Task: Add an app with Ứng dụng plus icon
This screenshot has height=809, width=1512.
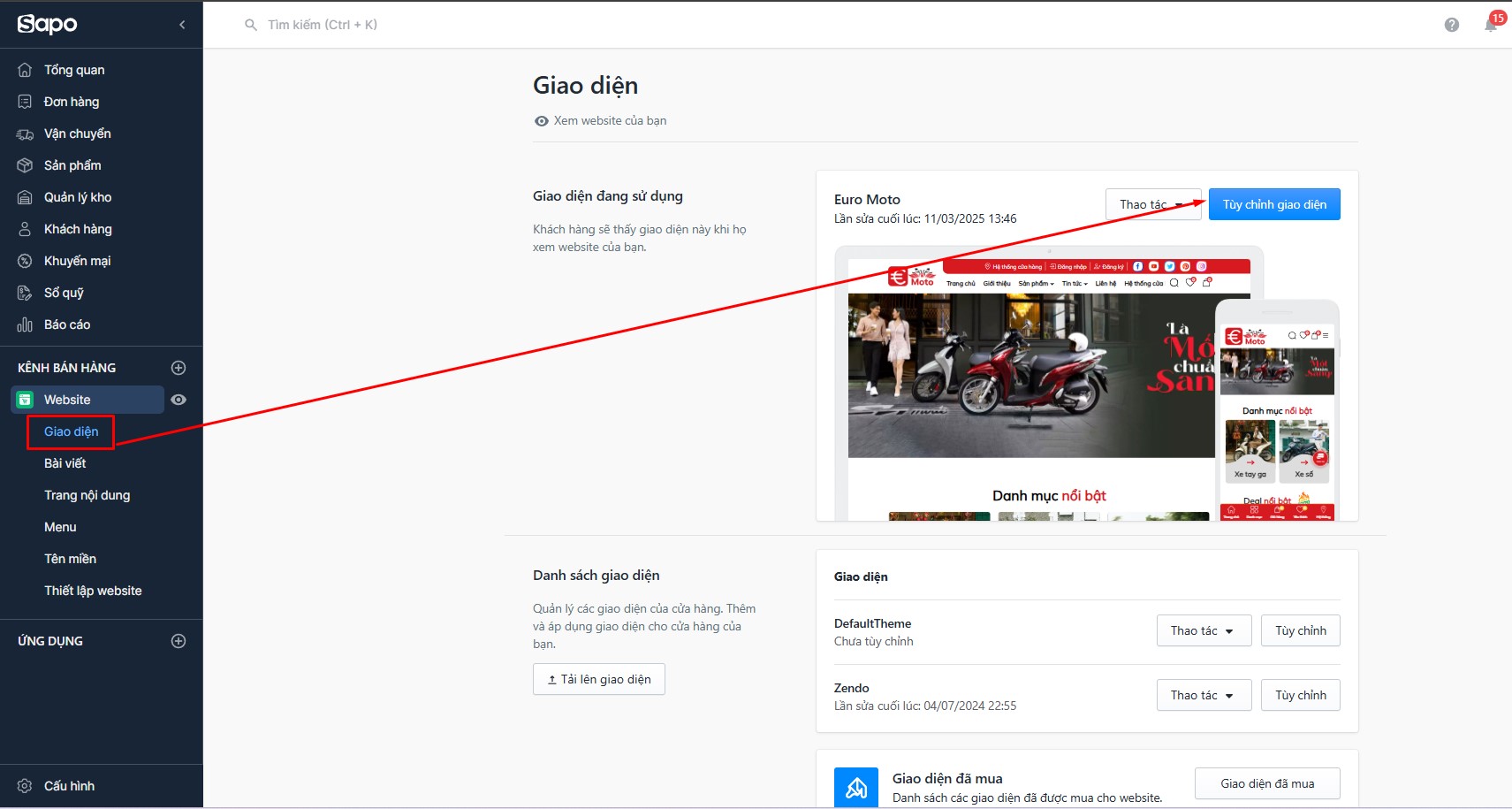Action: point(179,641)
